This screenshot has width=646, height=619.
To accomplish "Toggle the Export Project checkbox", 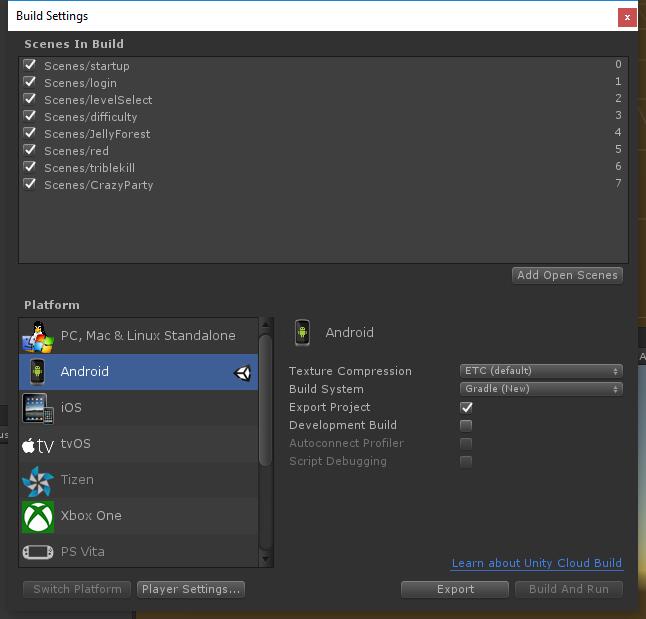I will (466, 408).
